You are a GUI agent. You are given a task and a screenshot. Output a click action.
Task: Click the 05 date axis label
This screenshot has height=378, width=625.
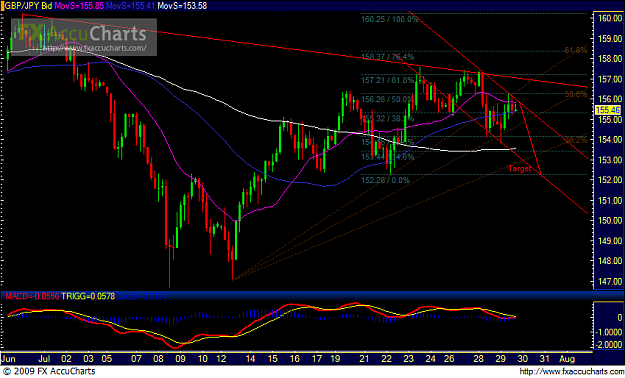[106, 358]
